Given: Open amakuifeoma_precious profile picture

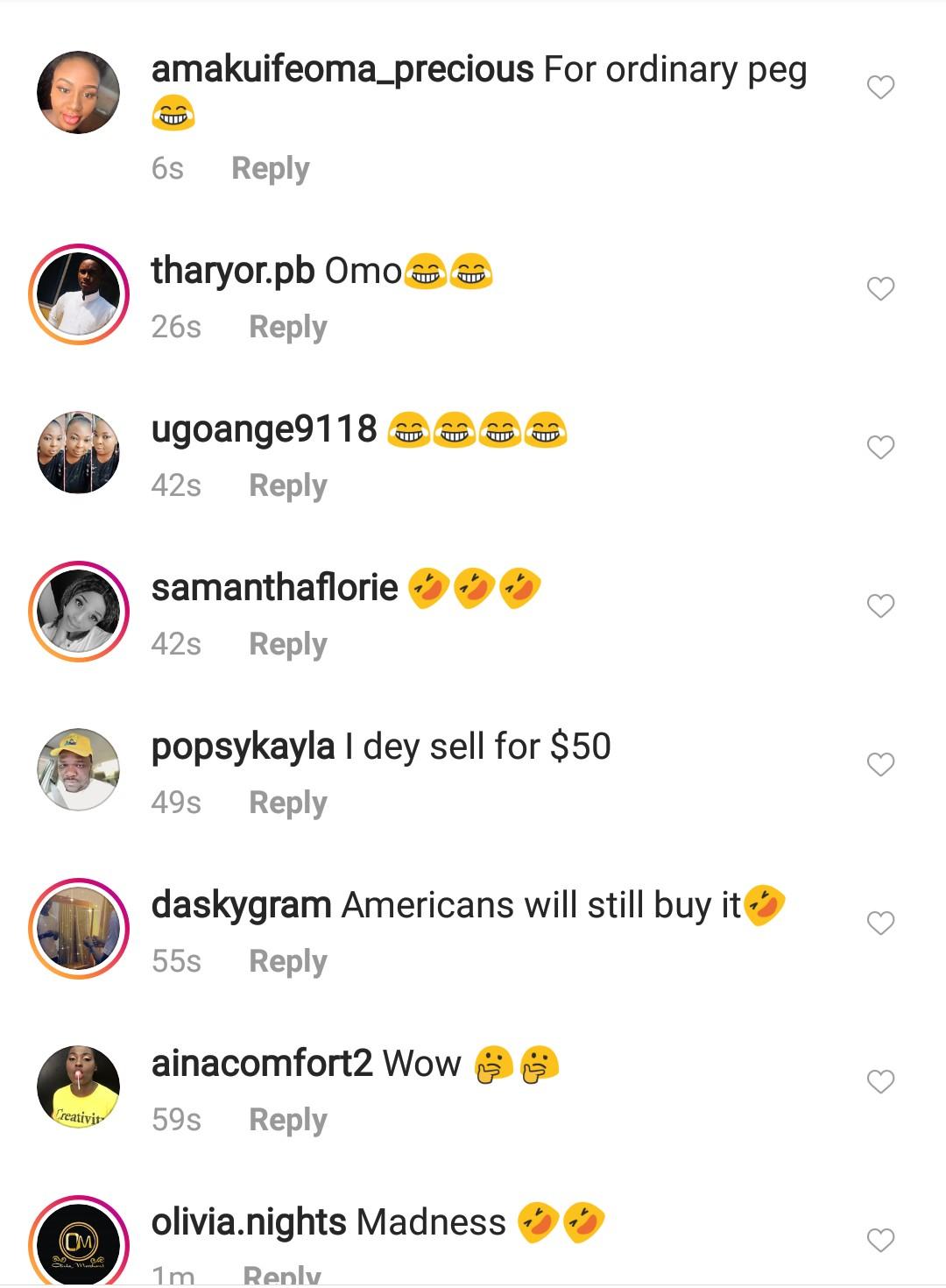Looking at the screenshot, I should (79, 92).
